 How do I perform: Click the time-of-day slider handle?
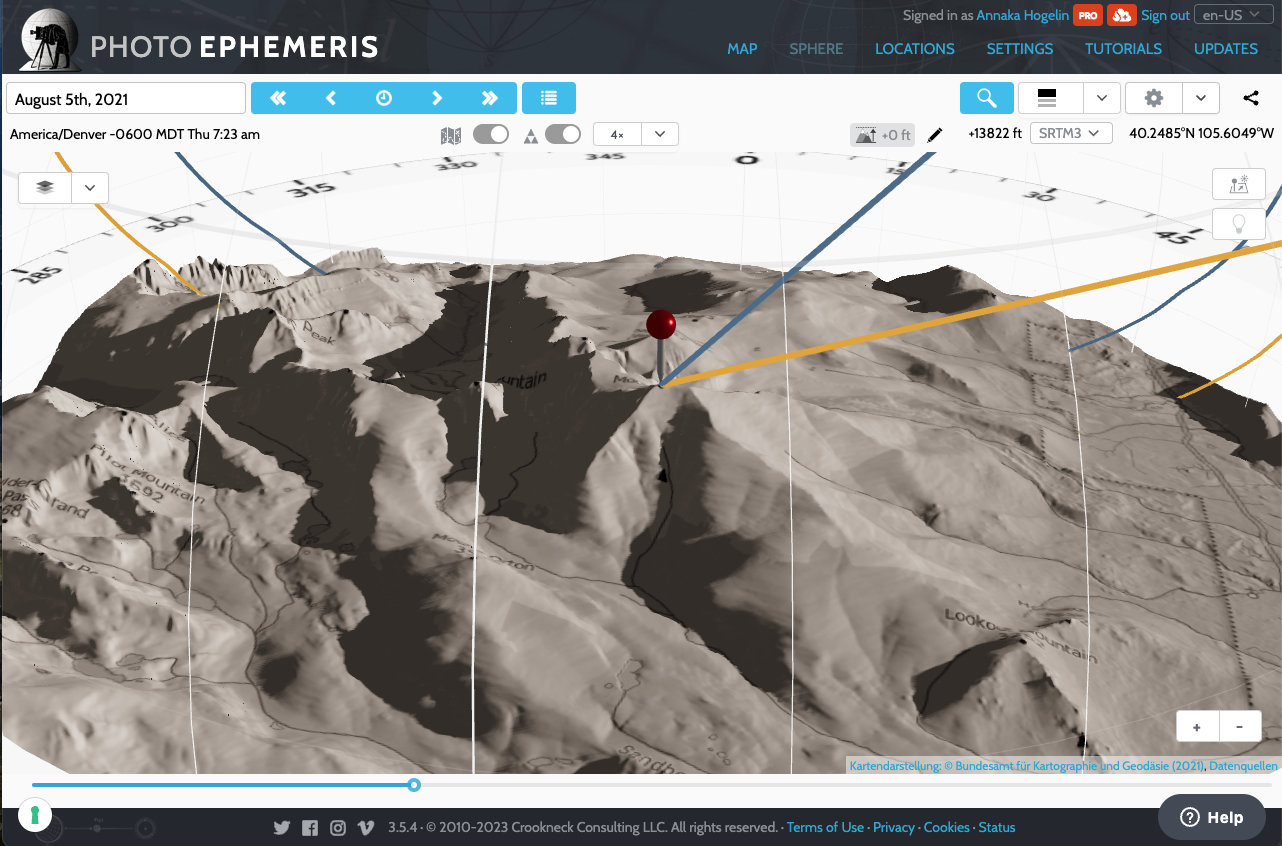pos(414,785)
